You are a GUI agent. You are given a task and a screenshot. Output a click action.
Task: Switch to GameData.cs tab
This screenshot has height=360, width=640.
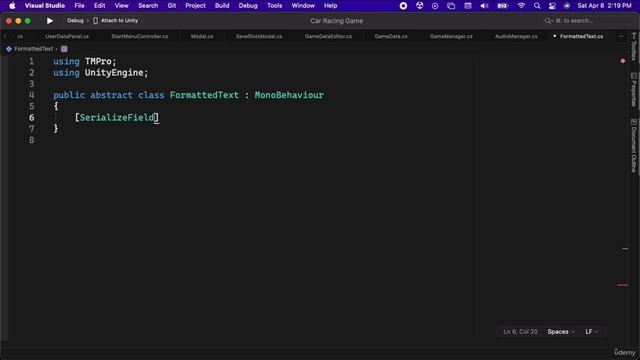click(391, 36)
